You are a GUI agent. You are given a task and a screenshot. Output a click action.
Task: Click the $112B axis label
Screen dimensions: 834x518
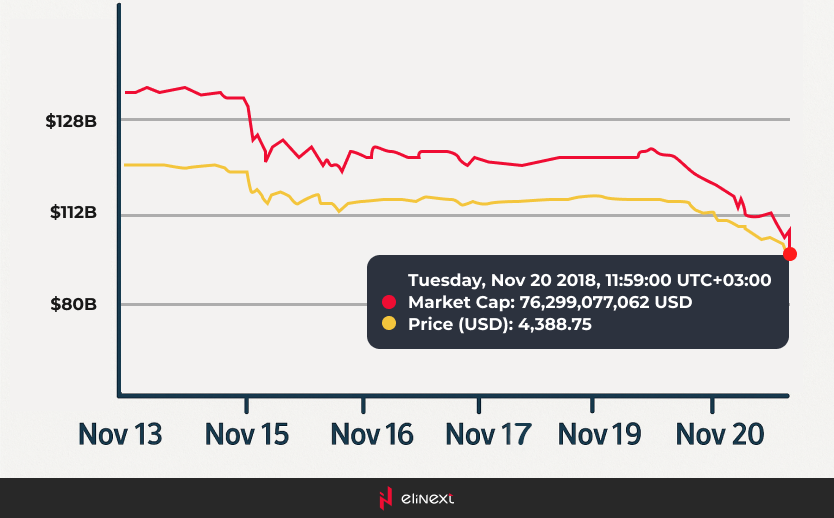click(71, 213)
